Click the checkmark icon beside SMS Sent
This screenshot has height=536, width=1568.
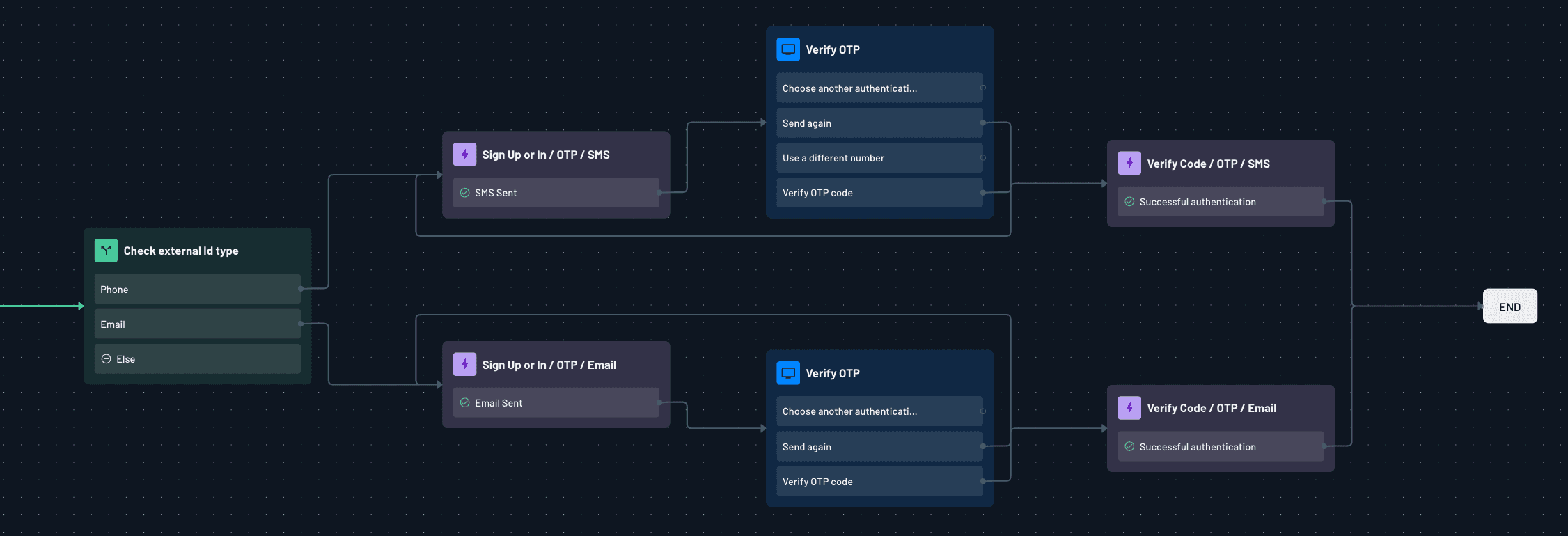[464, 192]
